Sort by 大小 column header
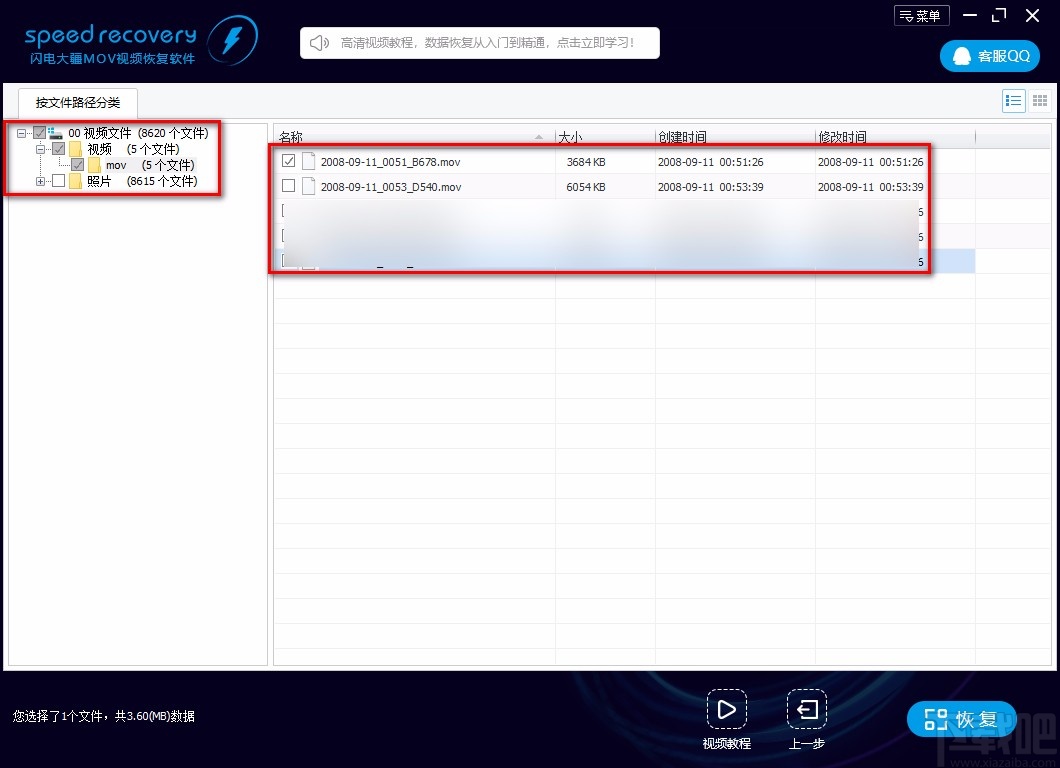This screenshot has width=1060, height=768. (x=605, y=137)
